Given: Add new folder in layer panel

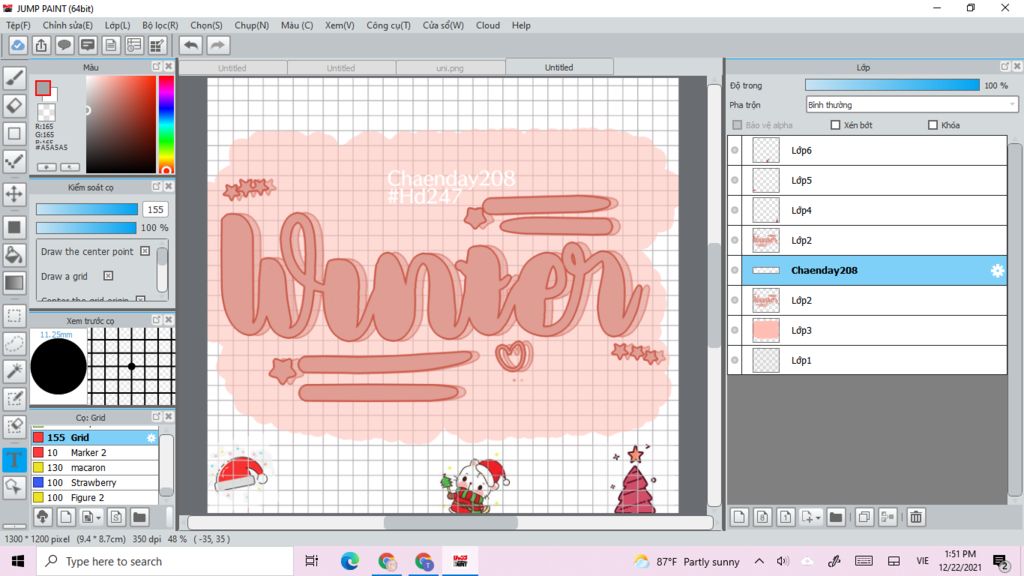Looking at the screenshot, I should coord(835,517).
